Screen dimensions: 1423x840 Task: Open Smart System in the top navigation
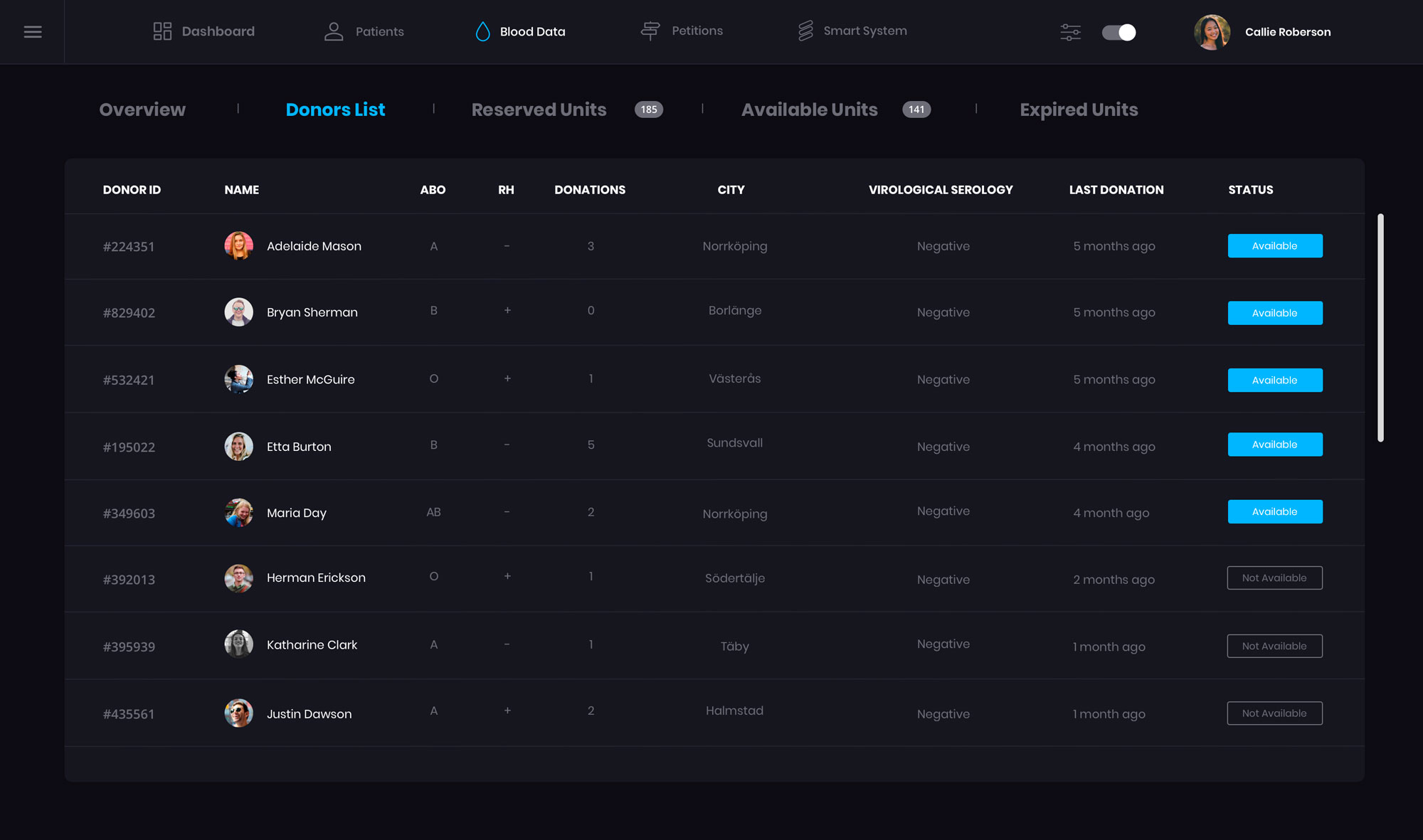click(865, 31)
